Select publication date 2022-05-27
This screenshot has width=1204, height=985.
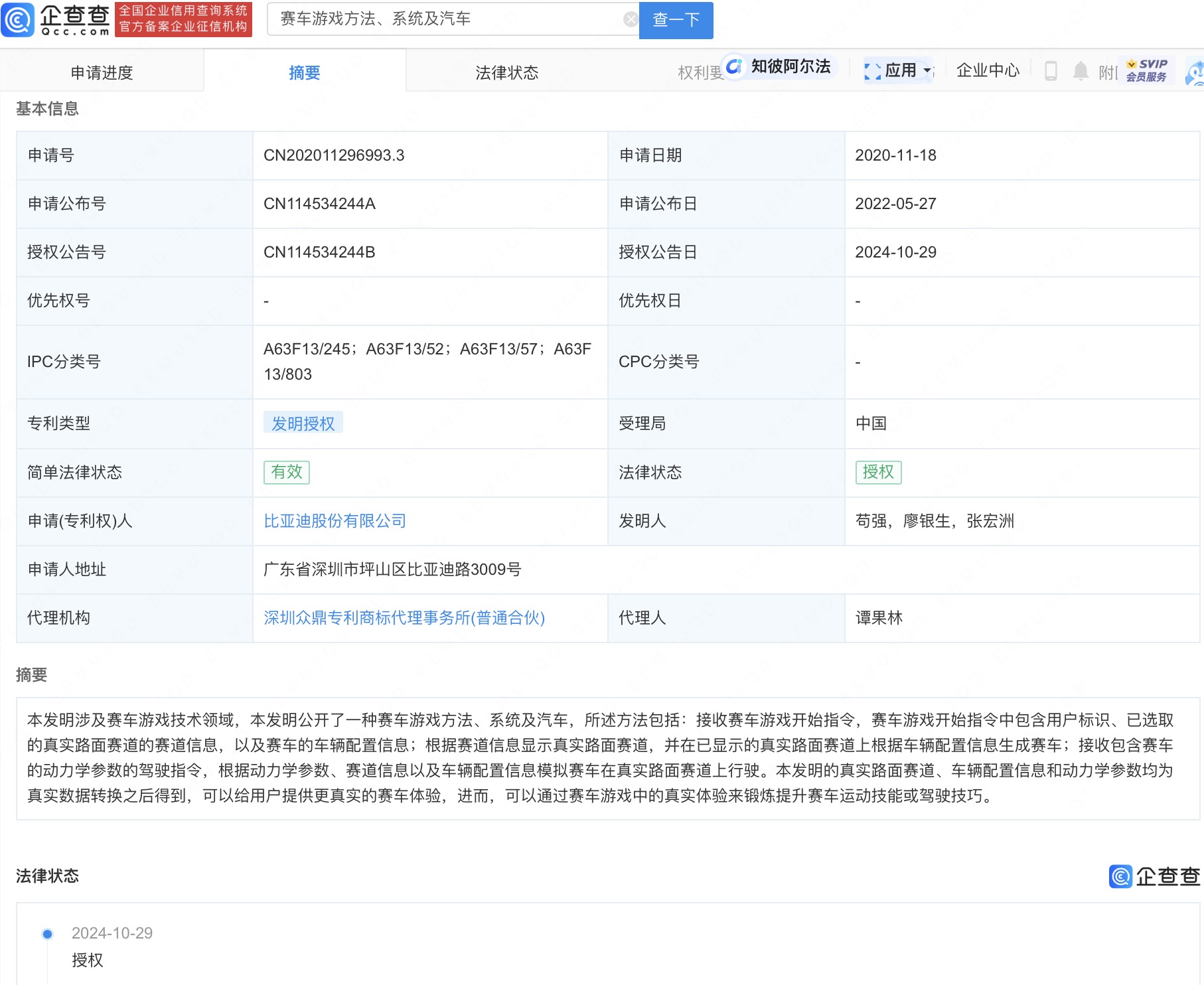pos(895,204)
